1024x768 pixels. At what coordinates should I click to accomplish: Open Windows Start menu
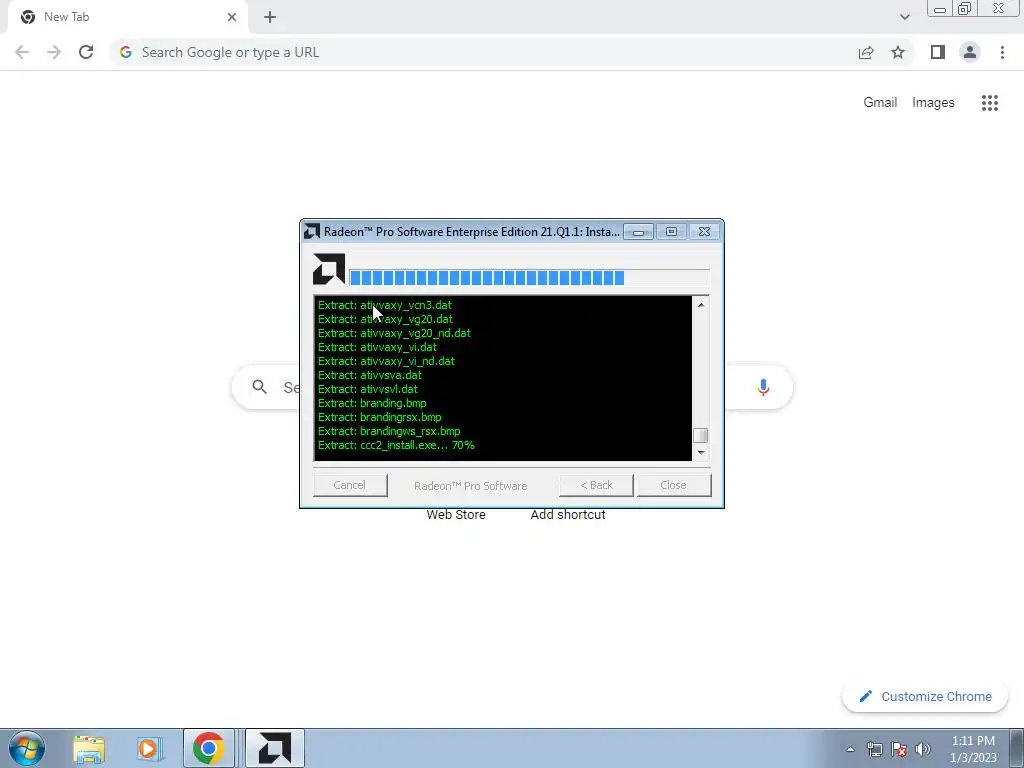point(27,748)
